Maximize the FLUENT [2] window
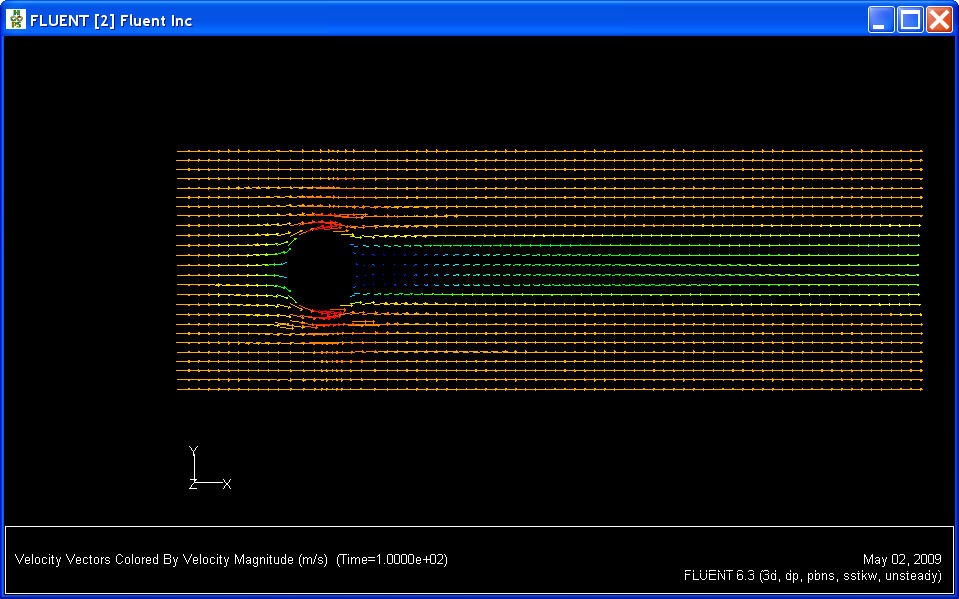The image size is (959, 599). (910, 20)
